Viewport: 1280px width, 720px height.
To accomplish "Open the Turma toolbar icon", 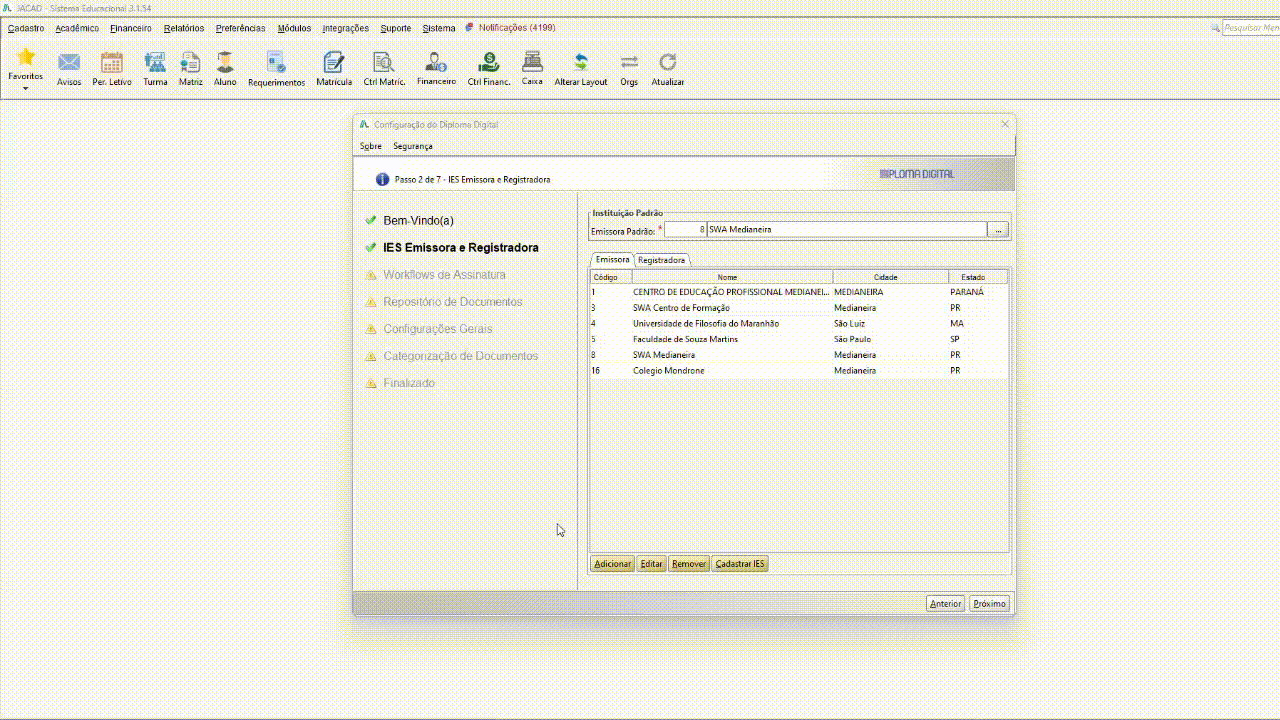I will (155, 63).
